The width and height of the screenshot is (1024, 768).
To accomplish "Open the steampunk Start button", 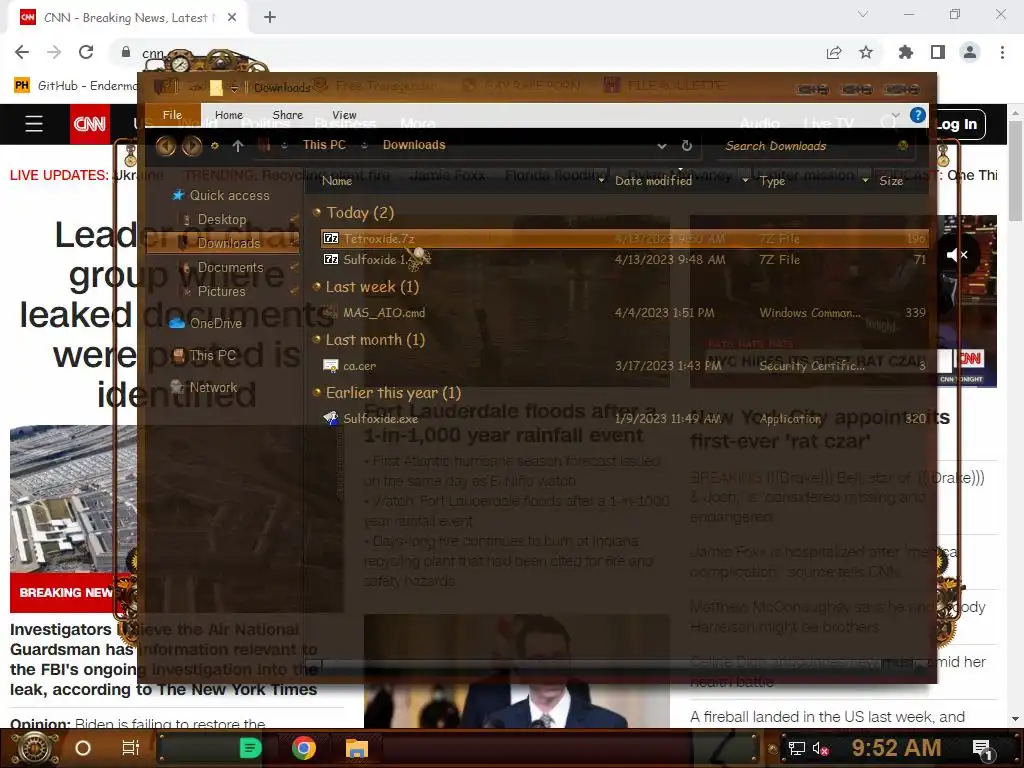I will pos(35,748).
